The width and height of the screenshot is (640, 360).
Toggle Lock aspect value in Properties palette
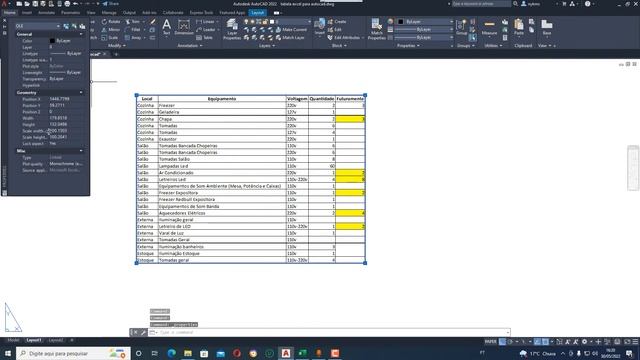(x=53, y=144)
